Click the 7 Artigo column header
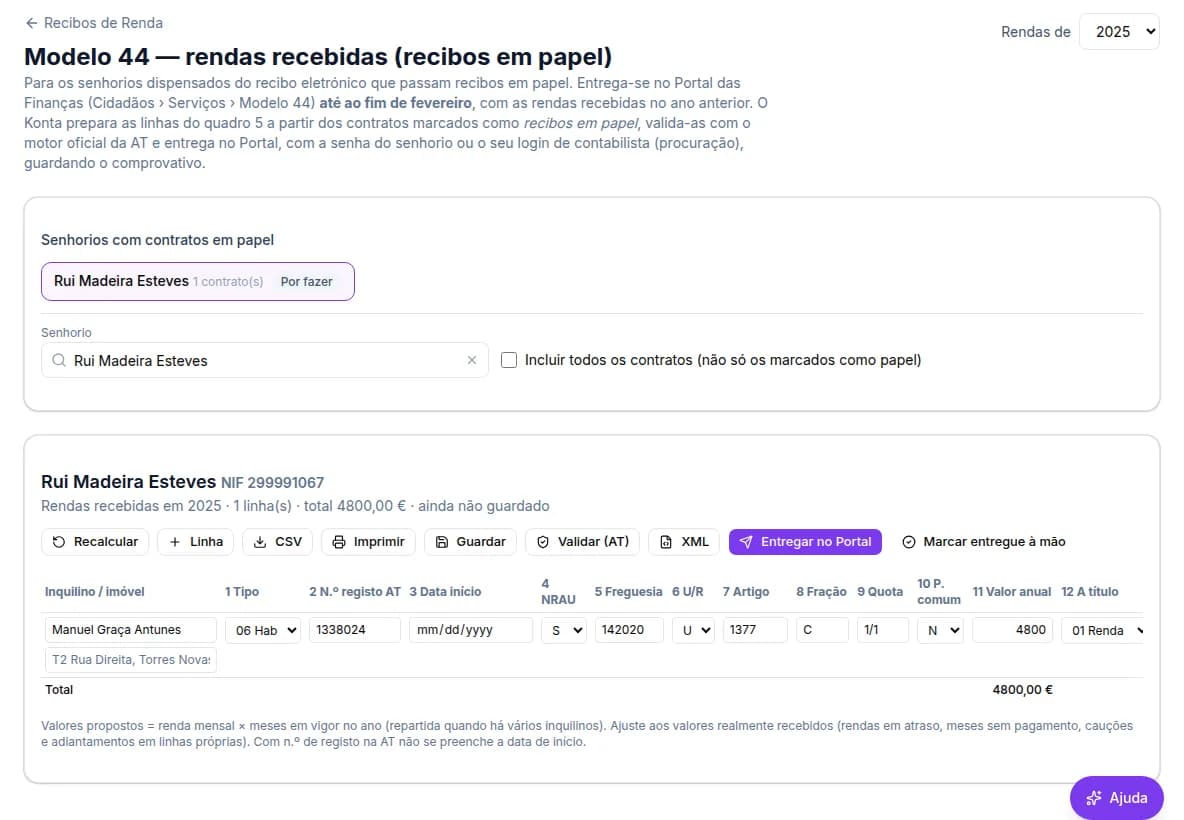The height and width of the screenshot is (820, 1184). 746,592
